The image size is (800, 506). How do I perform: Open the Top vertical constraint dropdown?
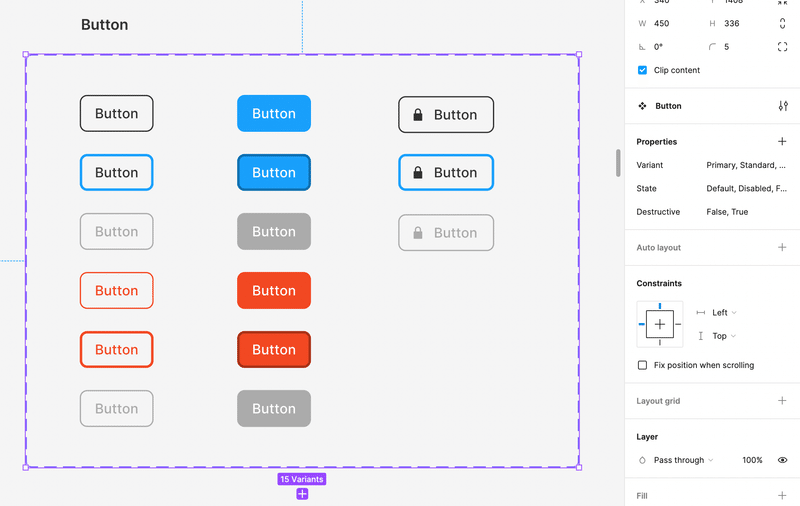724,336
